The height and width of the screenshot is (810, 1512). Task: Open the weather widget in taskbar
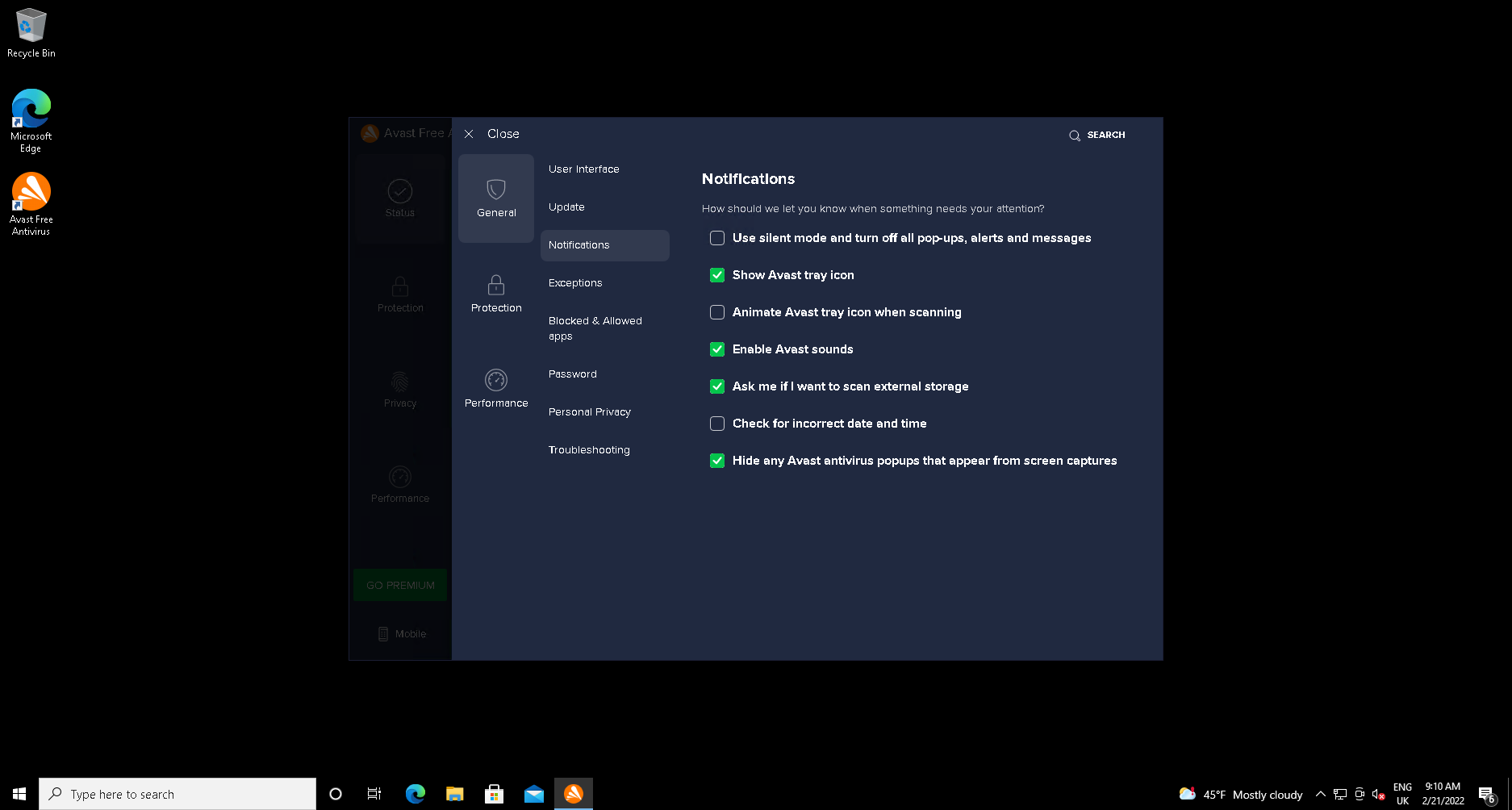coord(1241,794)
